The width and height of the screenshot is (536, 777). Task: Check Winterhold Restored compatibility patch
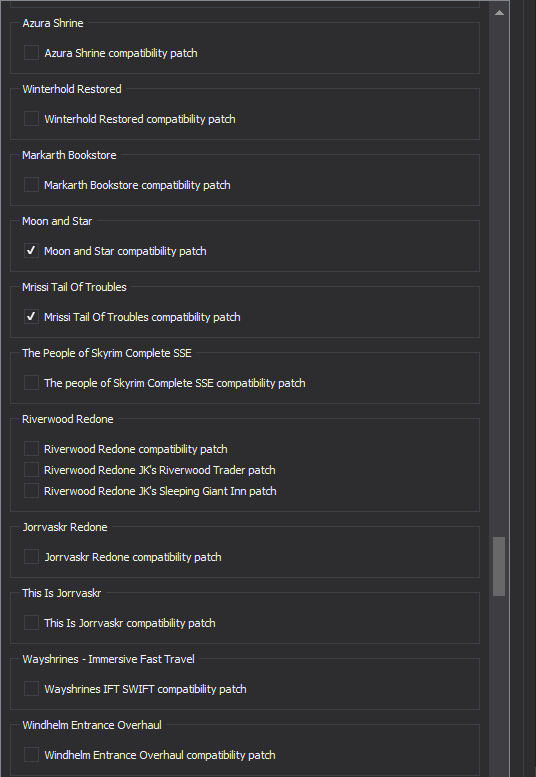pyautogui.click(x=31, y=118)
